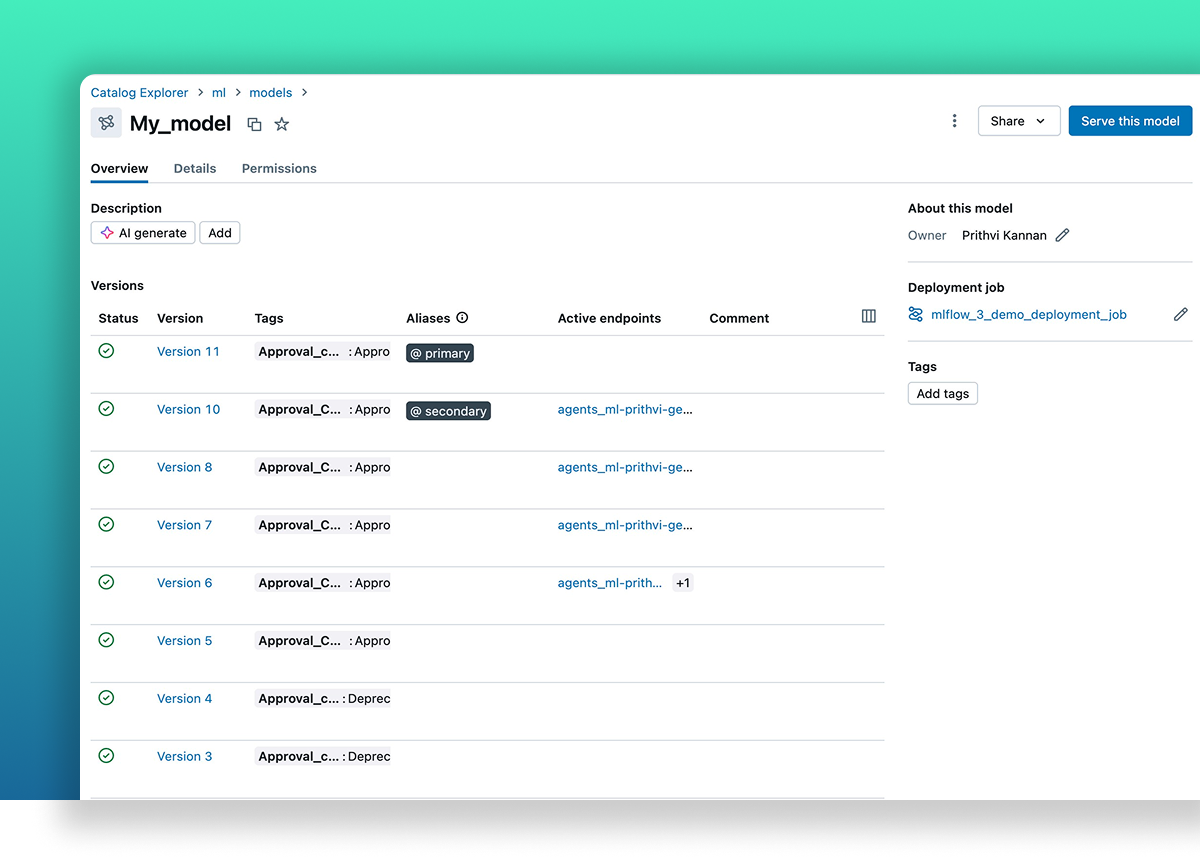1200x860 pixels.
Task: Click the @secondary alias badge on Version 10
Action: (448, 410)
